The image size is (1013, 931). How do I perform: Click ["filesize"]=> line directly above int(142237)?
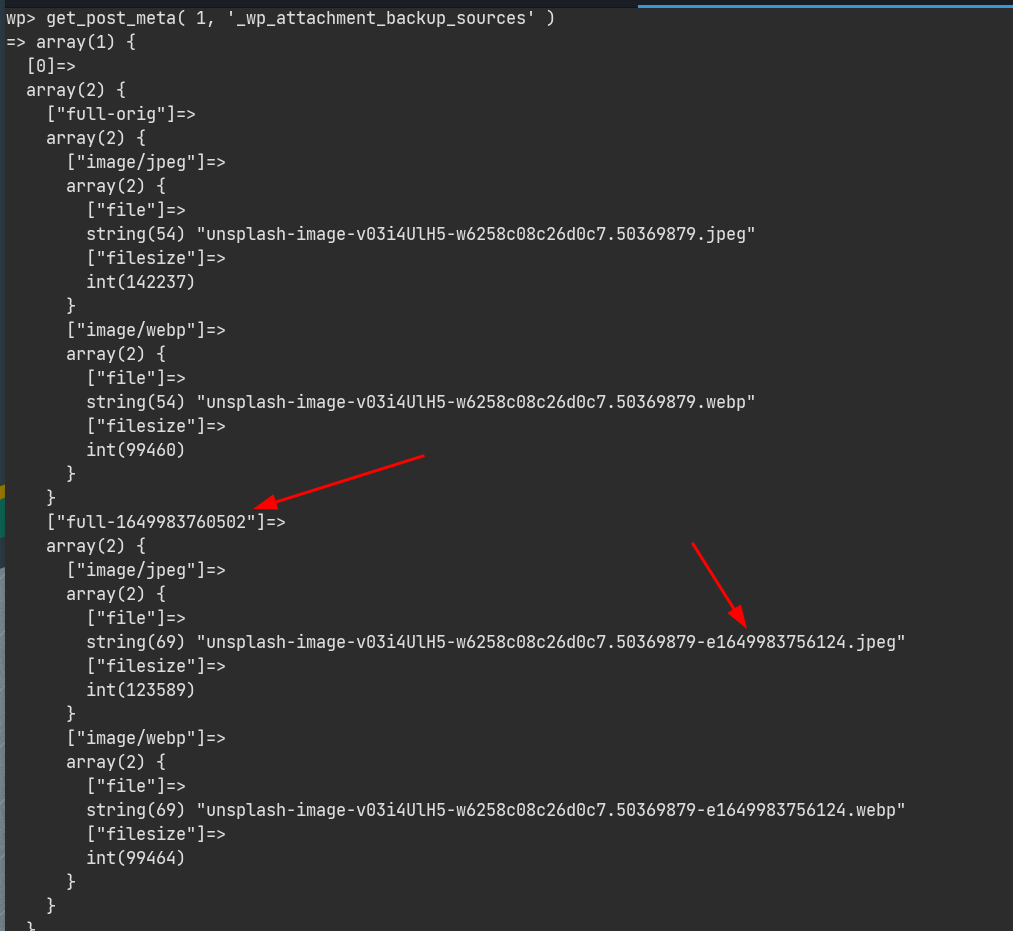(x=156, y=258)
